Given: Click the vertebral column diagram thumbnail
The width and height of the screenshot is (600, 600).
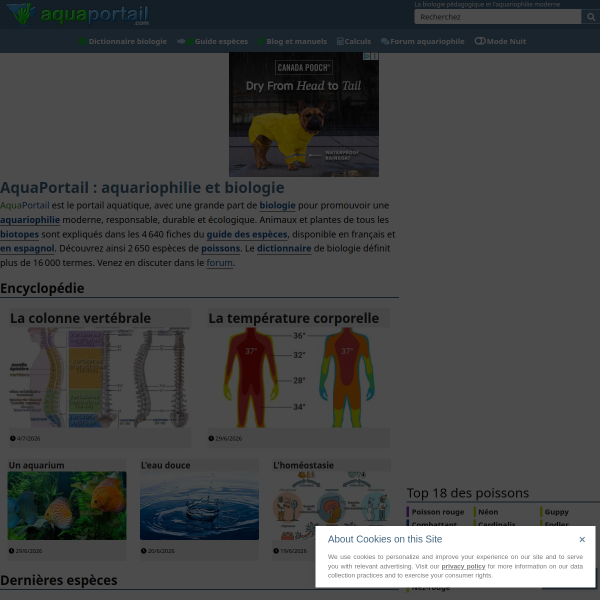Looking at the screenshot, I should click(x=100, y=377).
